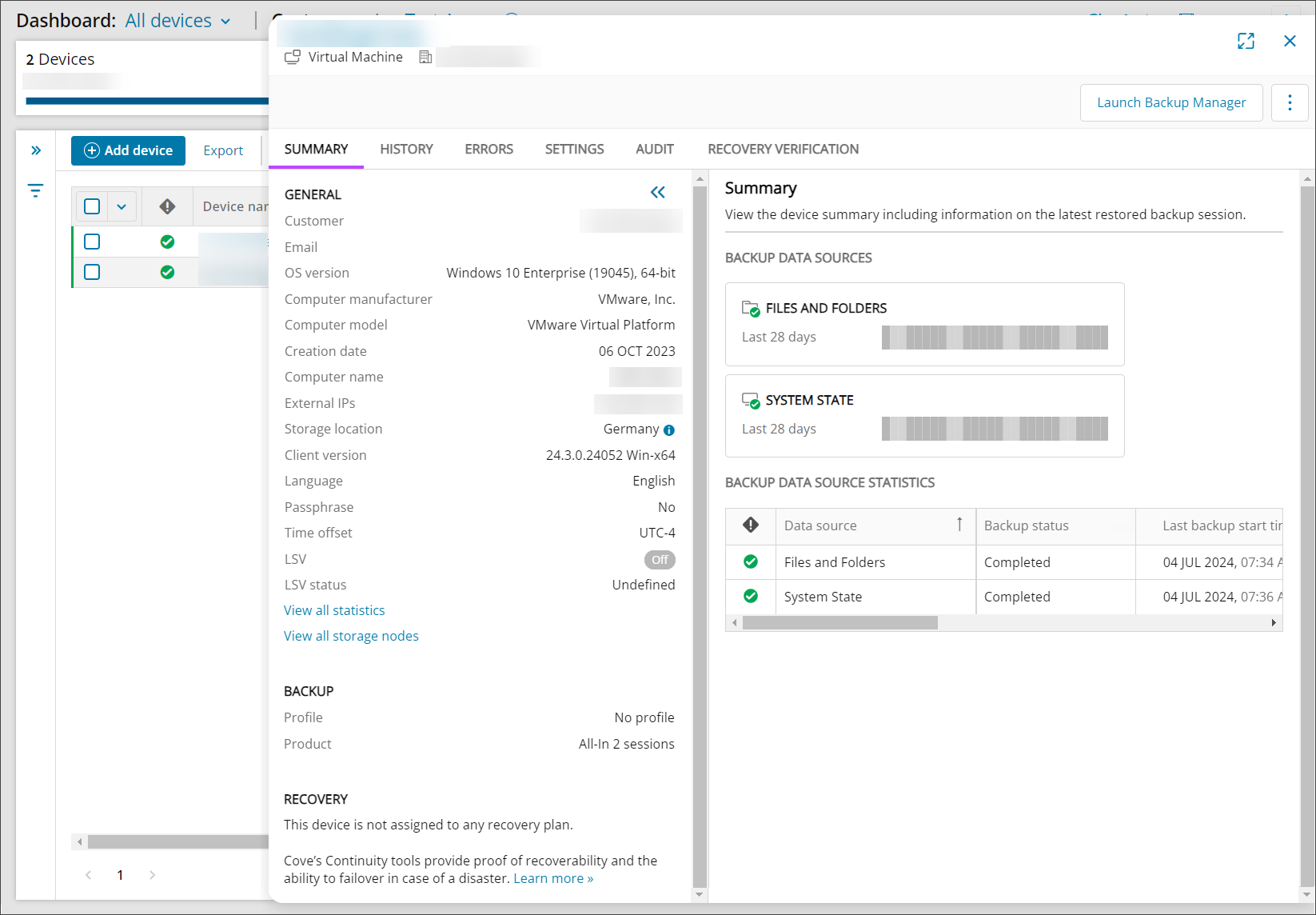Open the Recovery Verification tab

click(783, 149)
